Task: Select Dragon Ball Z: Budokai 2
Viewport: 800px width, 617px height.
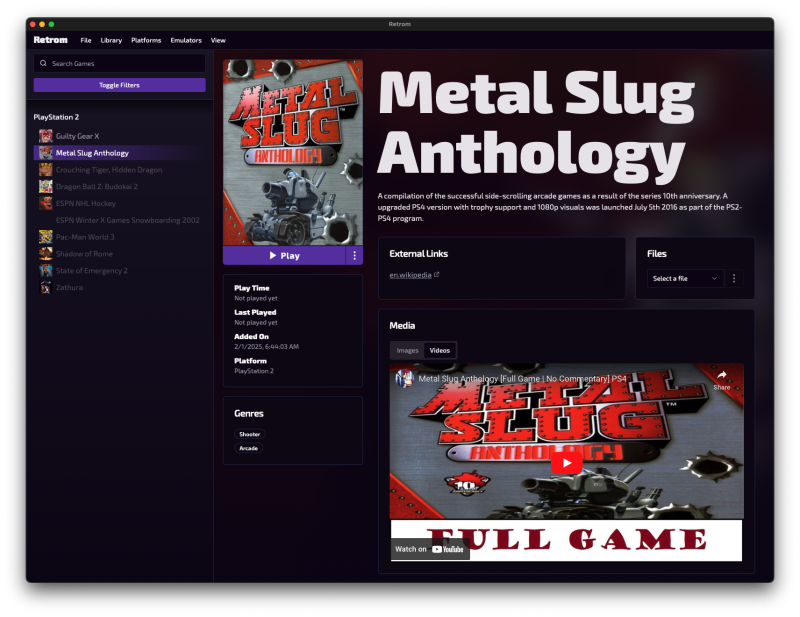Action: [x=119, y=186]
